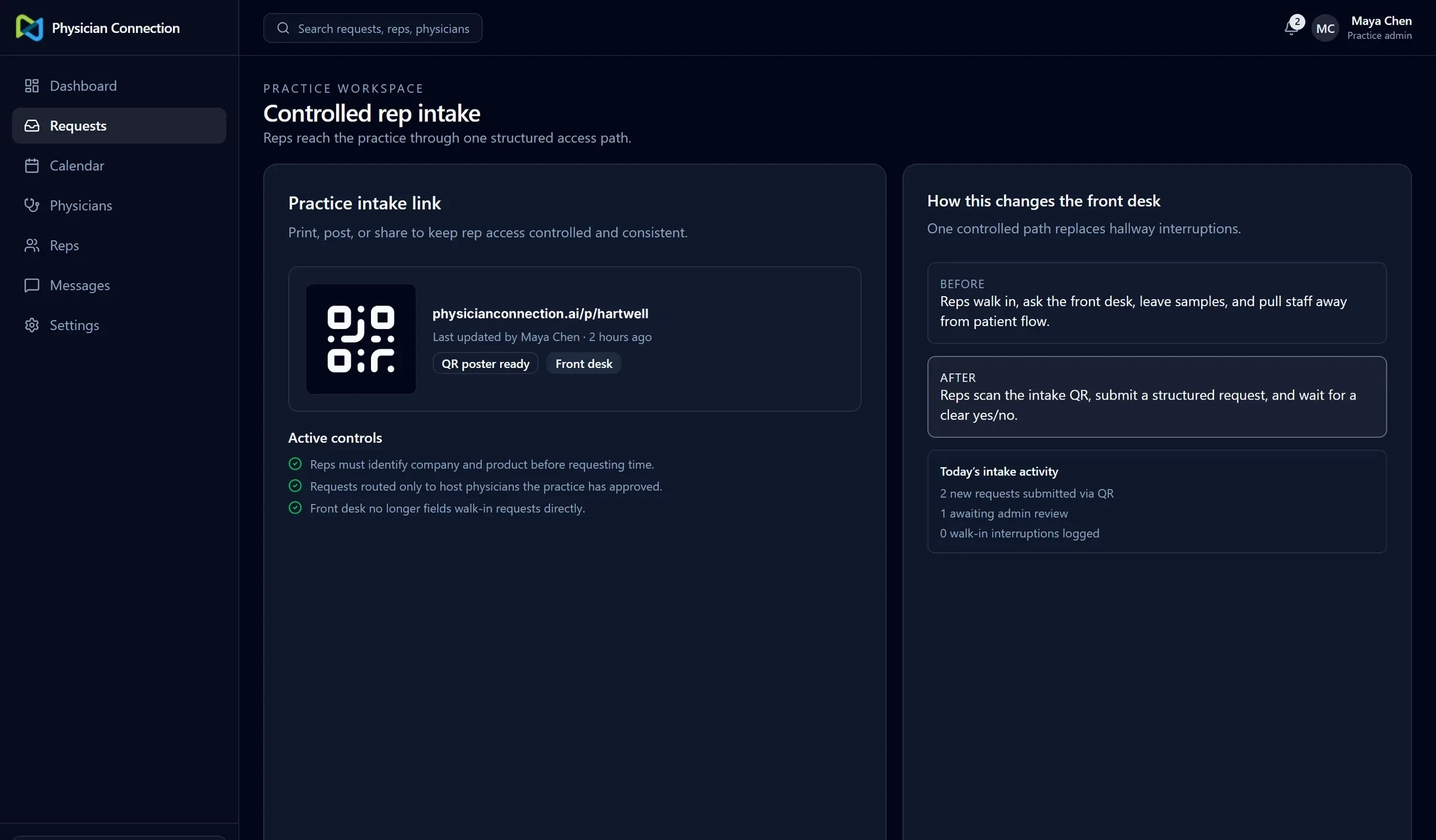The image size is (1436, 840).
Task: Click '2 new requests submitted via QR'
Action: [1026, 494]
